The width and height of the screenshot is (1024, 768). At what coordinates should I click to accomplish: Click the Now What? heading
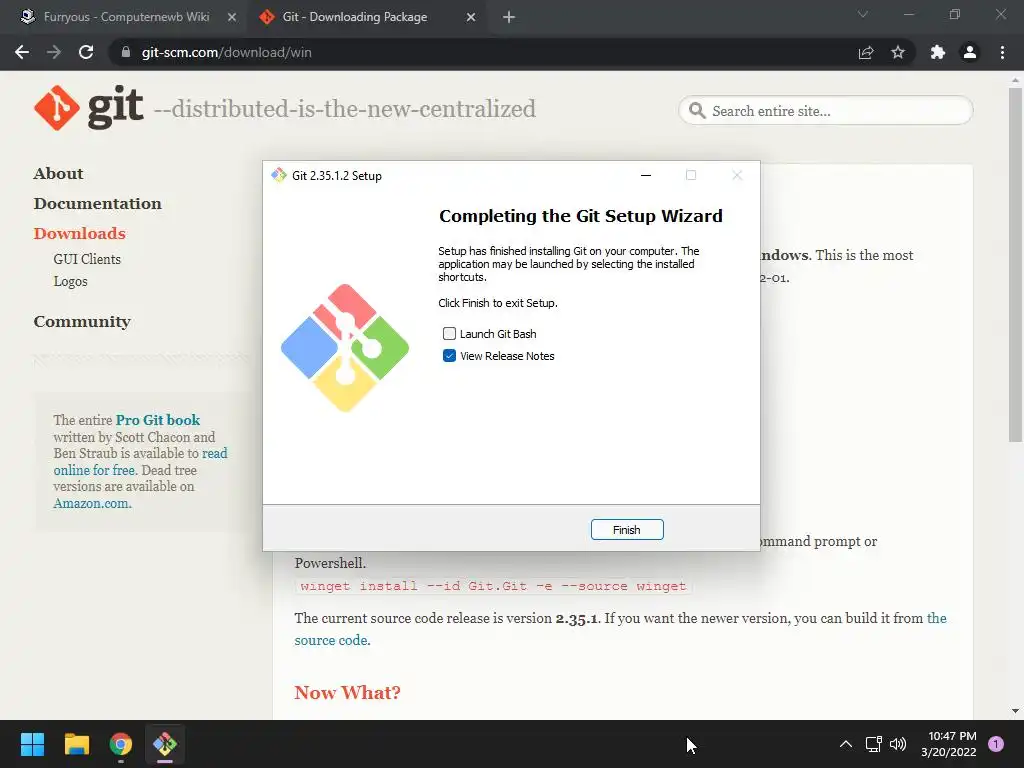pos(347,692)
